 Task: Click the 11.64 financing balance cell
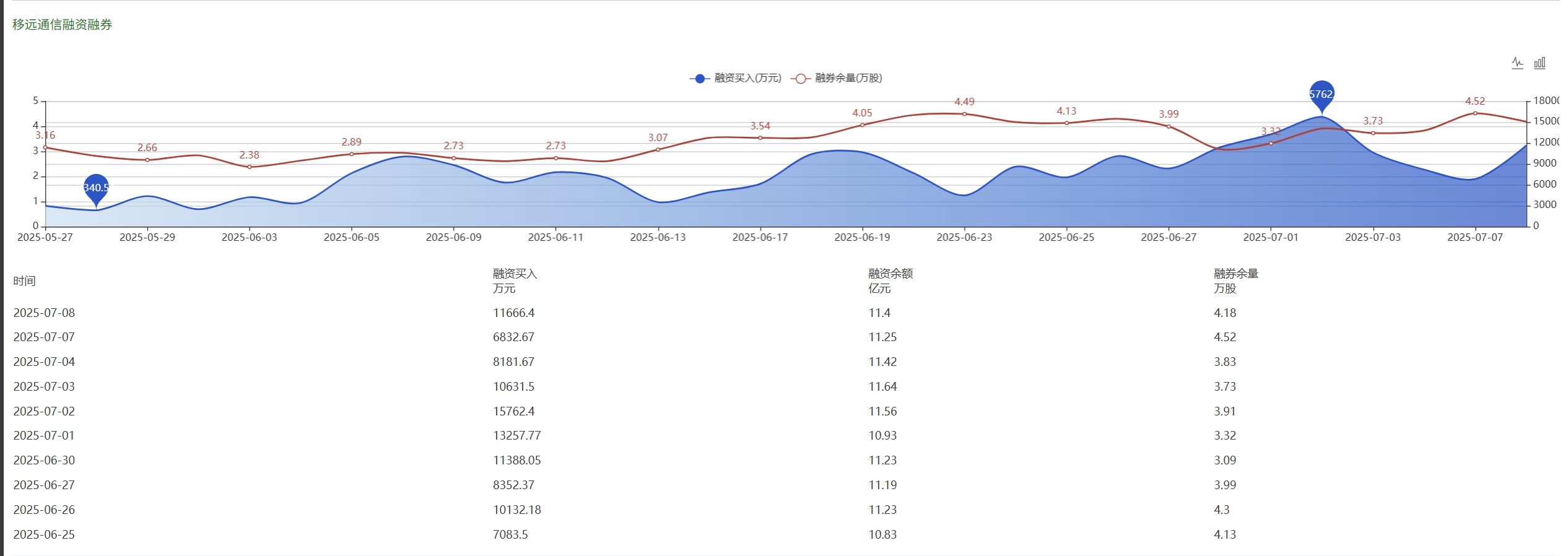tap(882, 387)
